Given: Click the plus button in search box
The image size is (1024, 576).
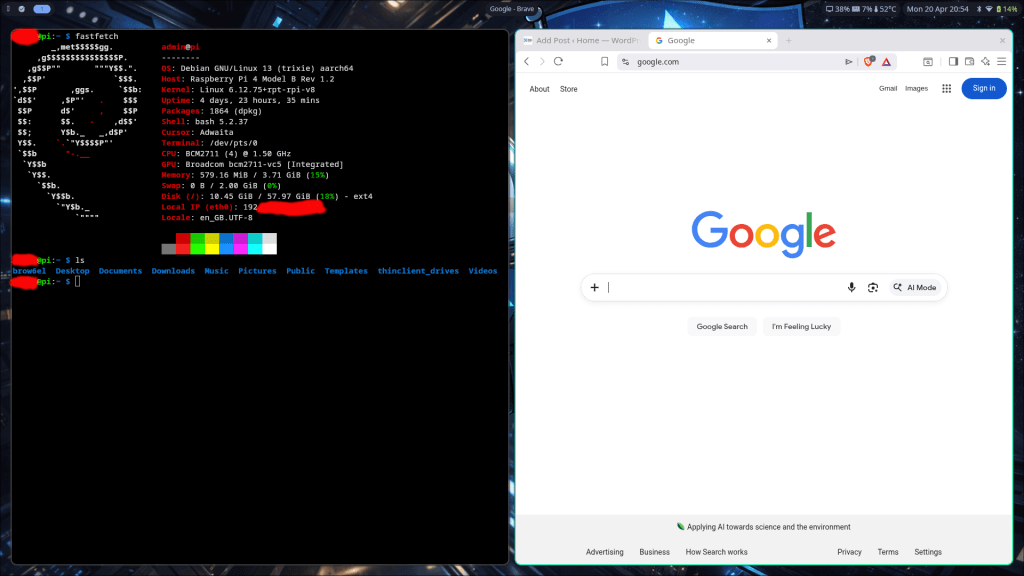Looking at the screenshot, I should click(594, 287).
